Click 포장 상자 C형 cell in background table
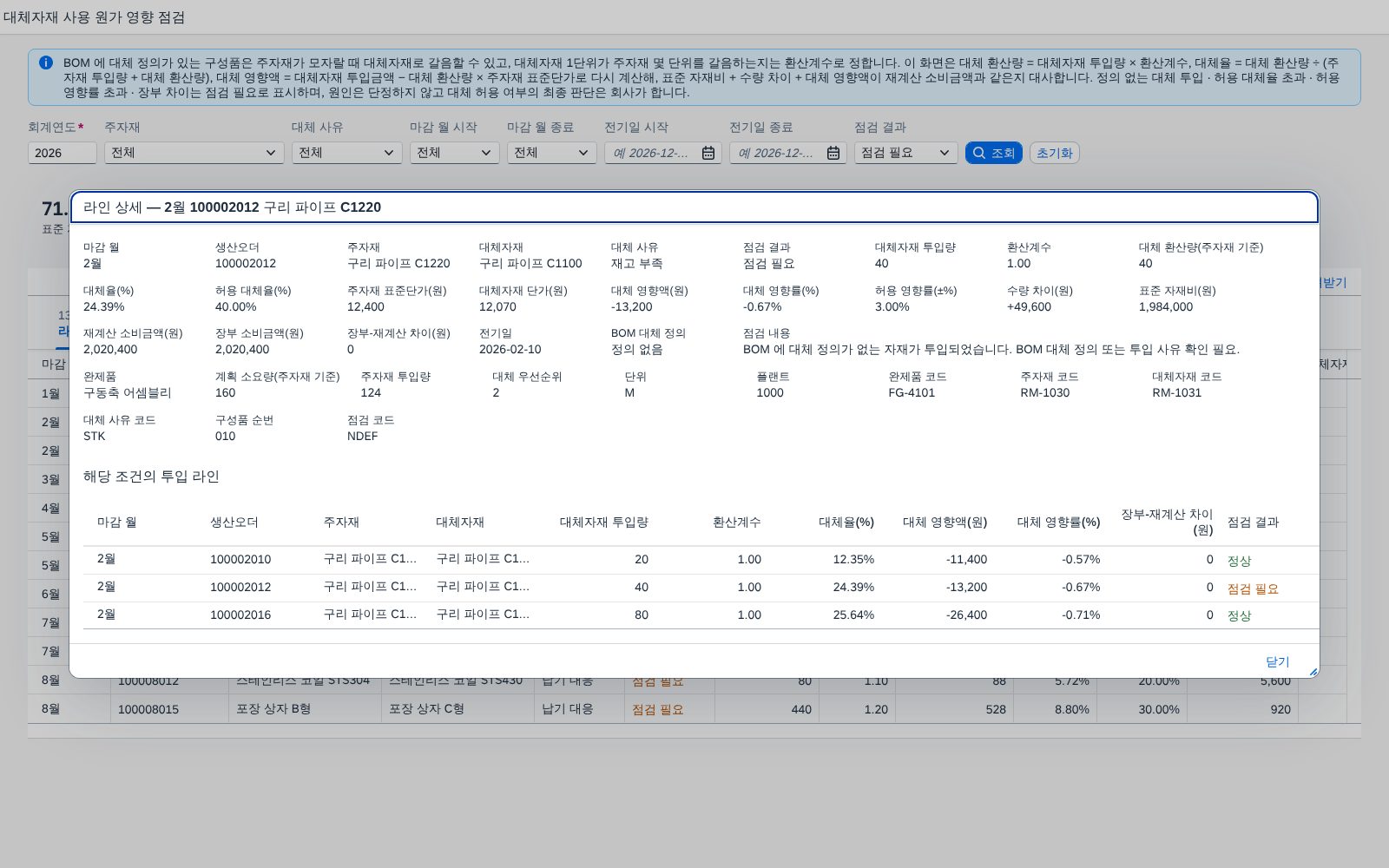This screenshot has width=1389, height=868. click(426, 709)
